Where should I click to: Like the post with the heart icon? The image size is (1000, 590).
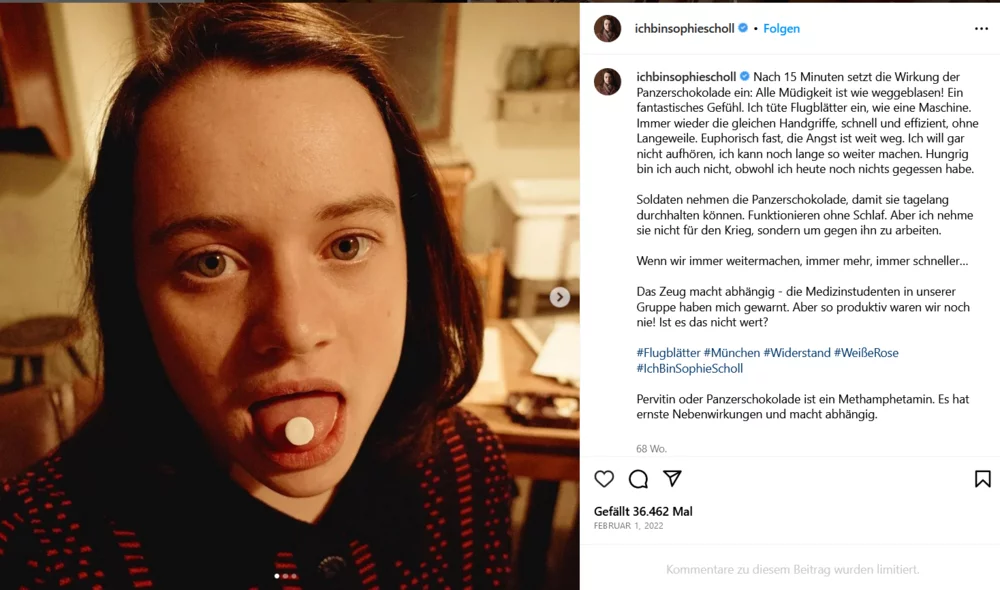[x=604, y=479]
